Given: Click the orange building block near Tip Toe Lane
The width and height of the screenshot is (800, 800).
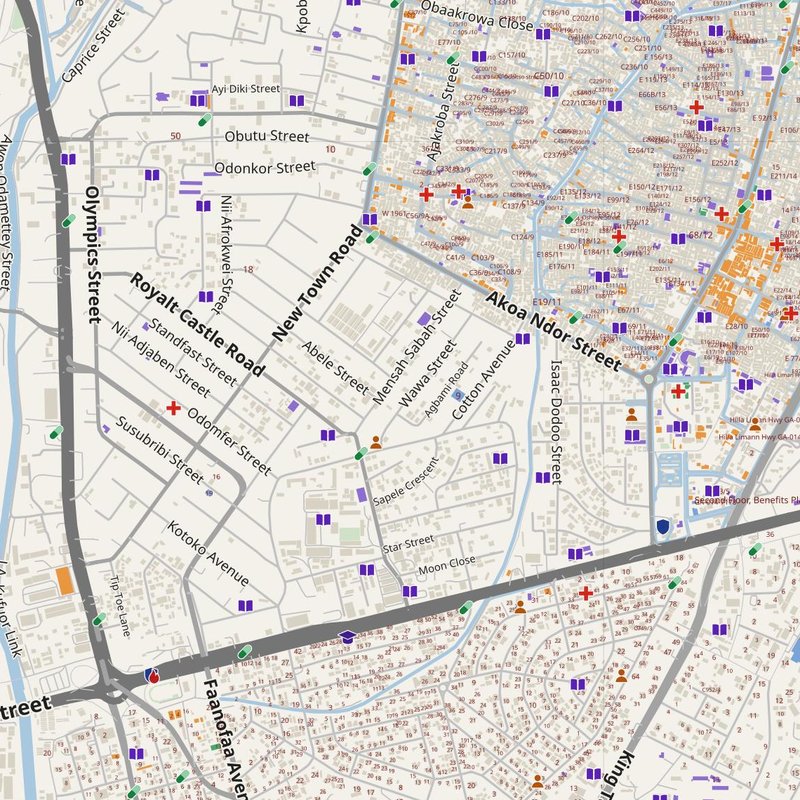Looking at the screenshot, I should click(65, 581).
